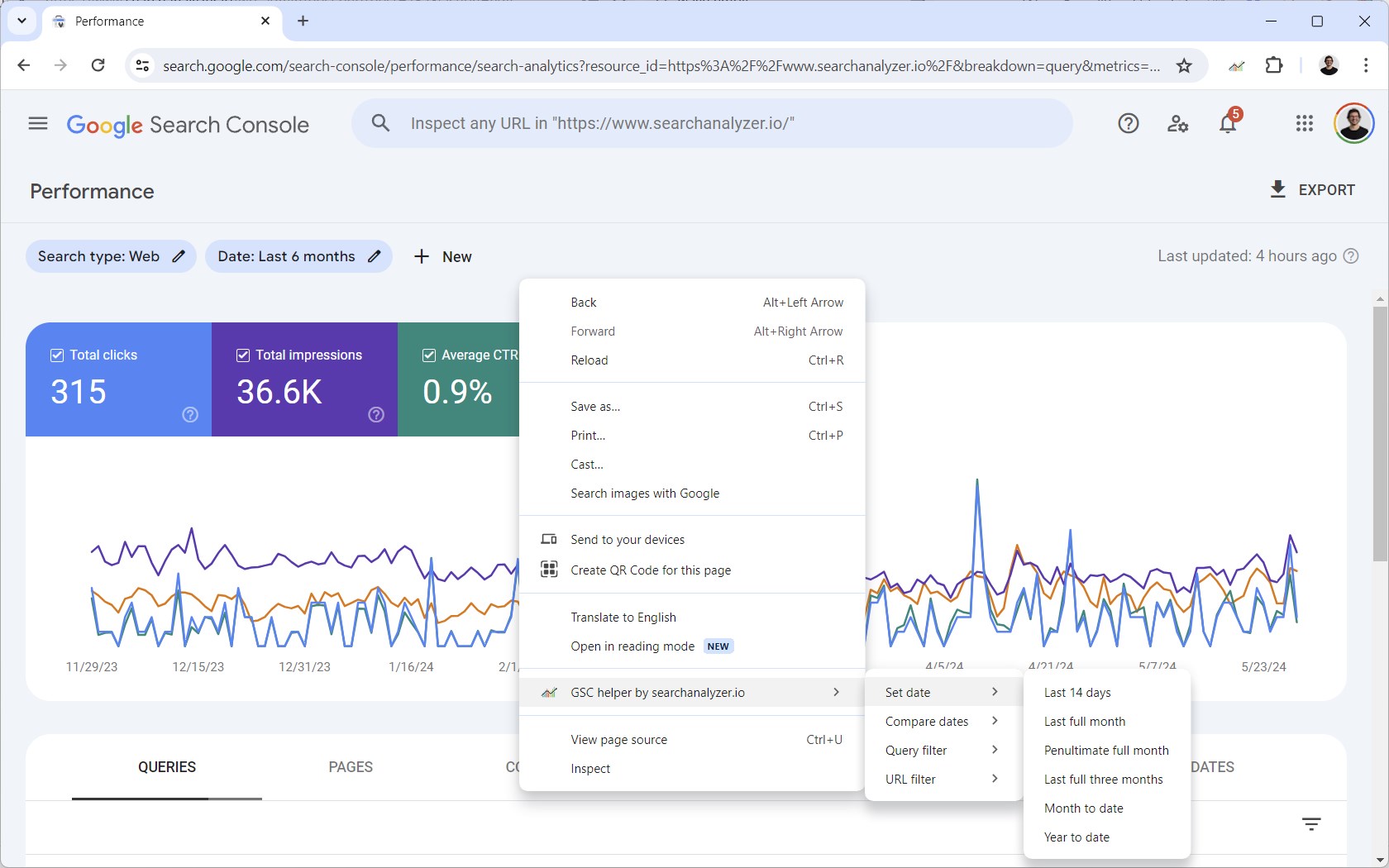Toggle the Total impressions checkbox
This screenshot has width=1389, height=868.
tap(243, 355)
